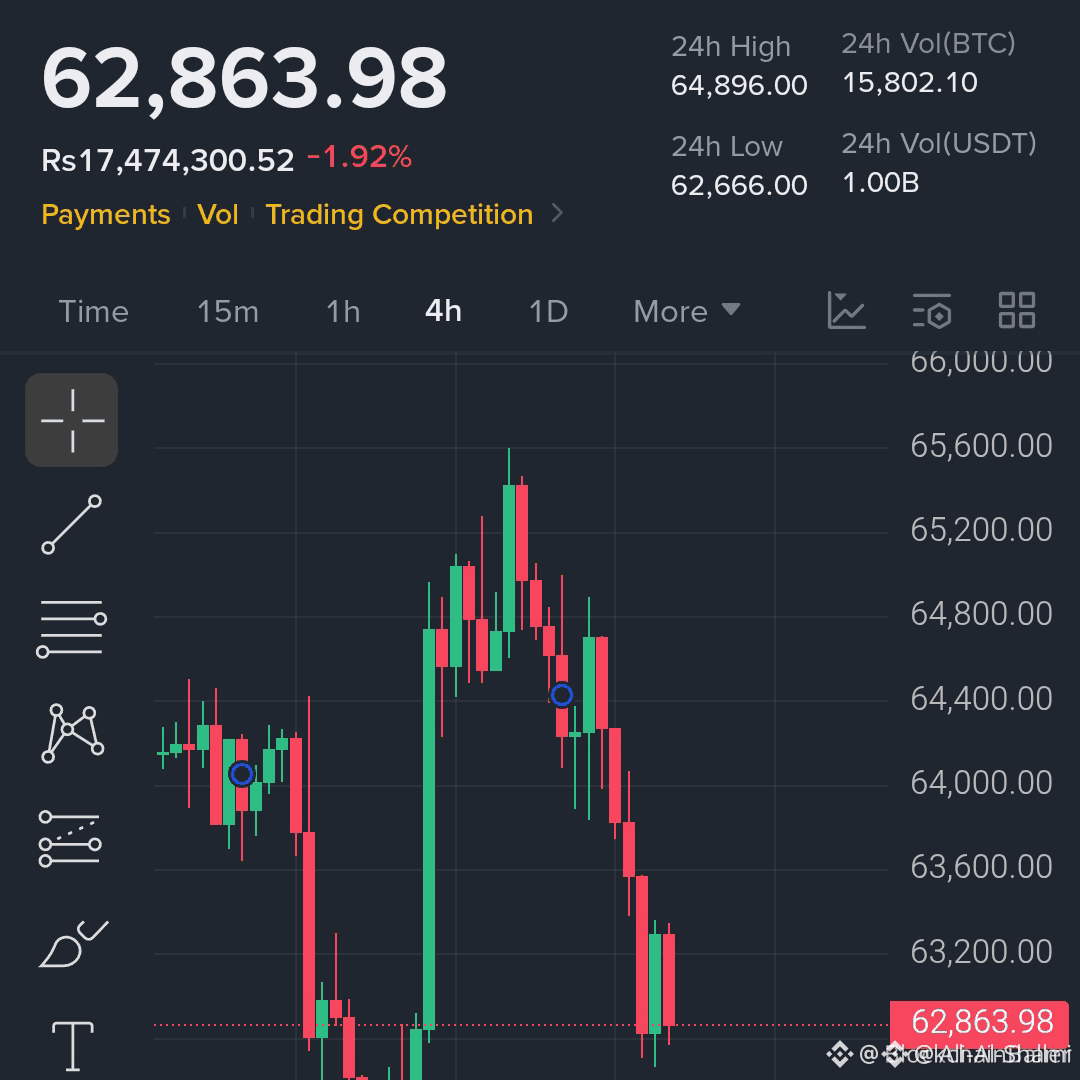Expand tags with the chevron arrow
Viewport: 1080px width, 1080px height.
(x=557, y=214)
